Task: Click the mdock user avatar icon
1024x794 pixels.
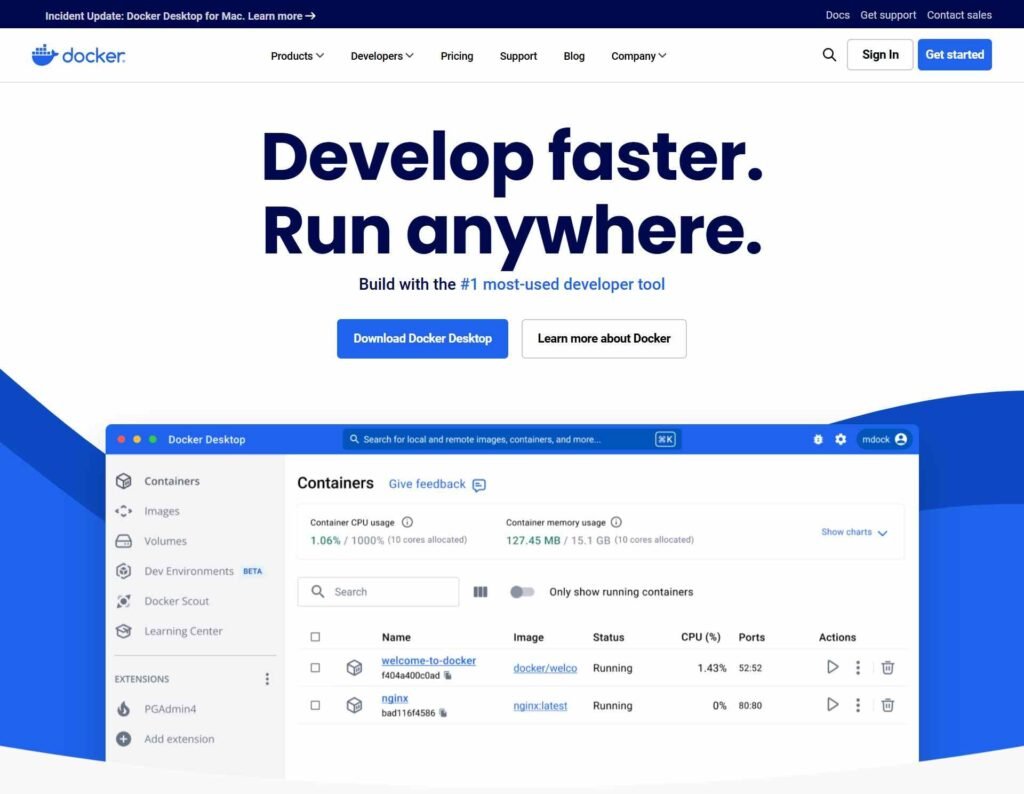Action: point(901,439)
